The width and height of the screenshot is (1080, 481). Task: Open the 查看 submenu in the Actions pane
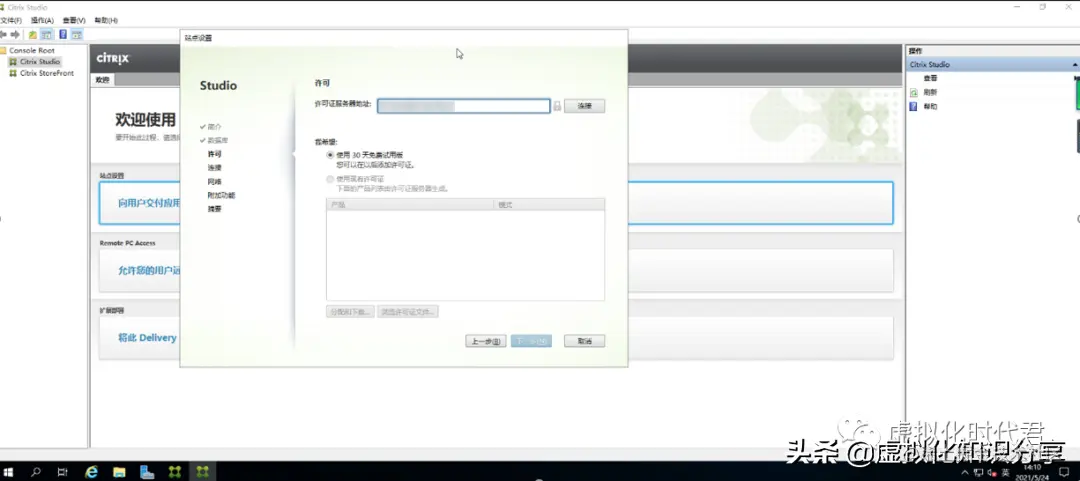click(x=931, y=79)
